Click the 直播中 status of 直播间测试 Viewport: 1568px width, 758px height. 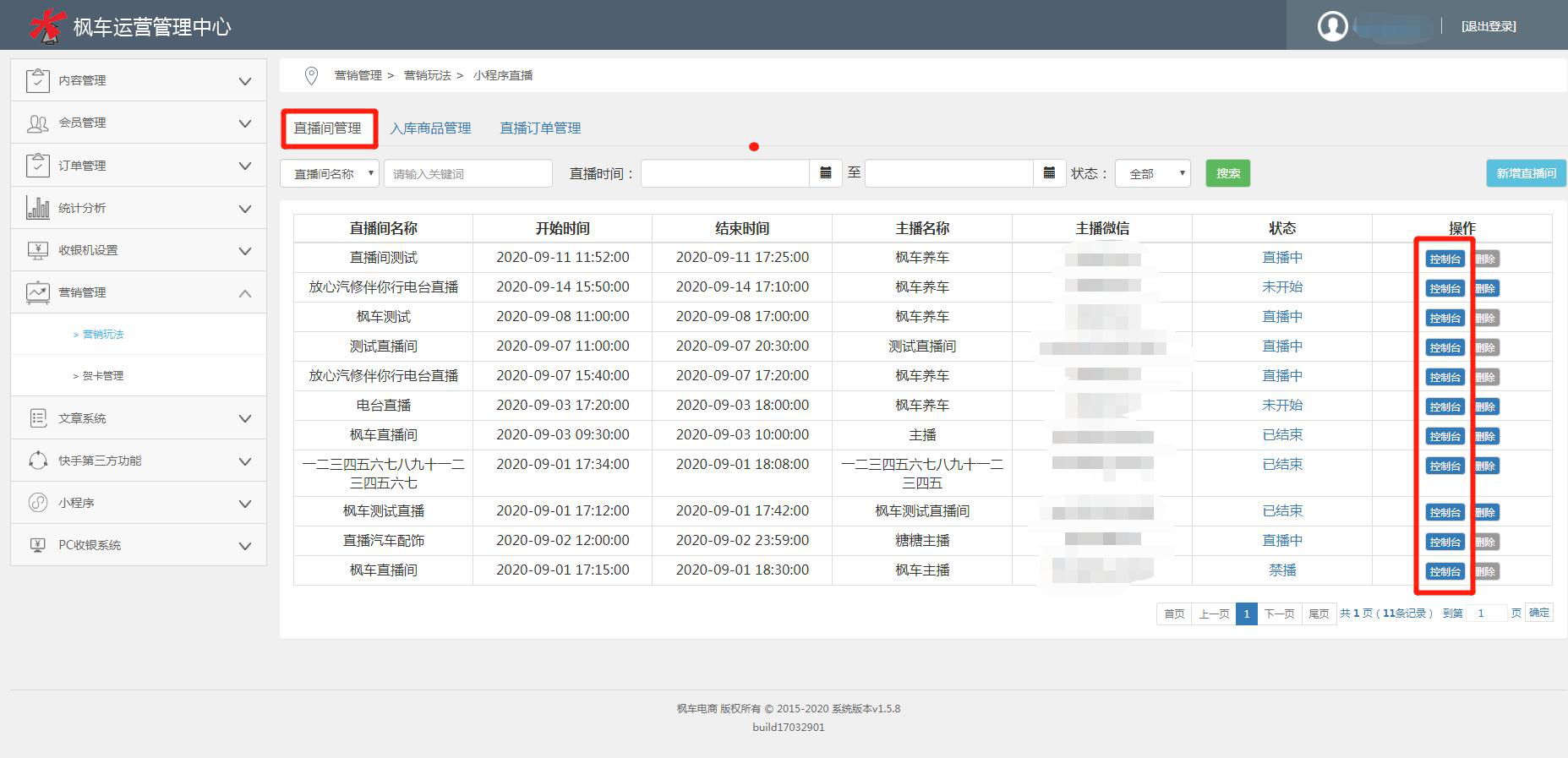(1282, 258)
